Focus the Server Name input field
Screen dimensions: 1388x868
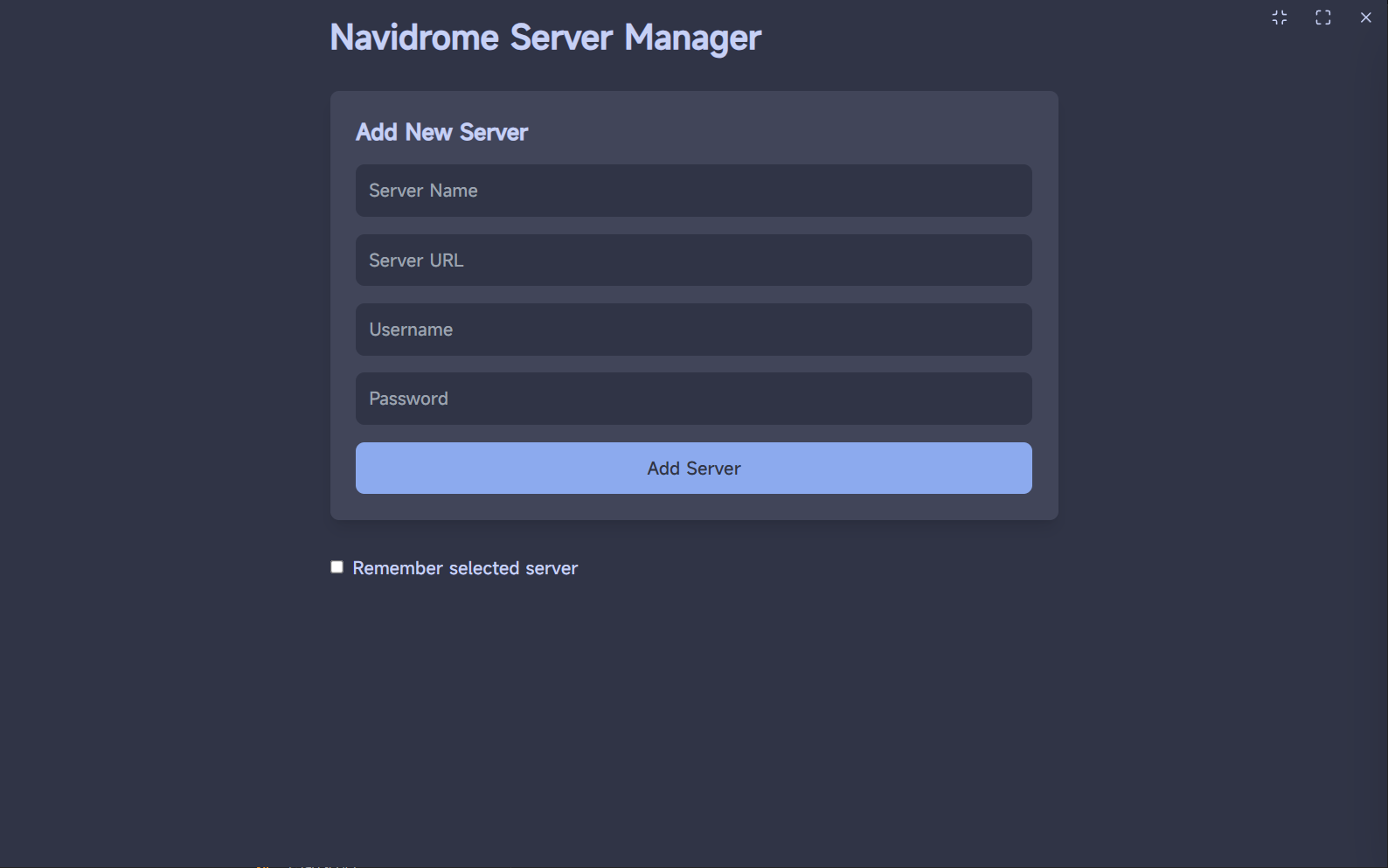[693, 191]
